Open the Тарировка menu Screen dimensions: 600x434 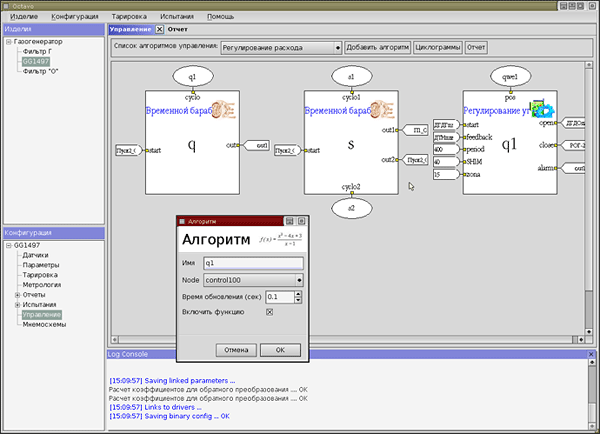tap(129, 16)
